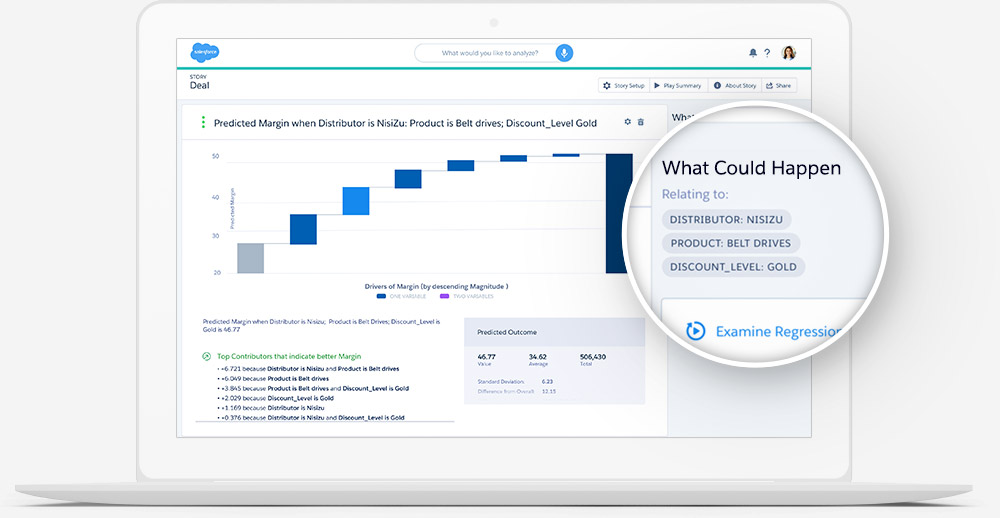Click the Predicted Outcome panel header
Screen dimensions: 1000x518
(554, 332)
